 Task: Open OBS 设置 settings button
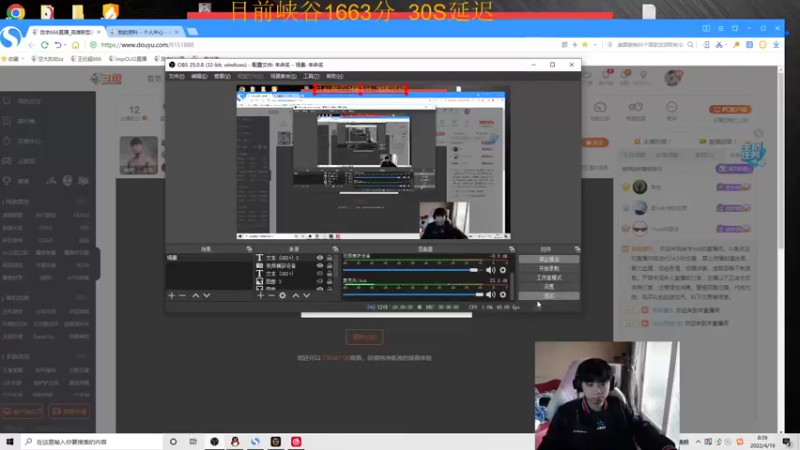click(549, 287)
